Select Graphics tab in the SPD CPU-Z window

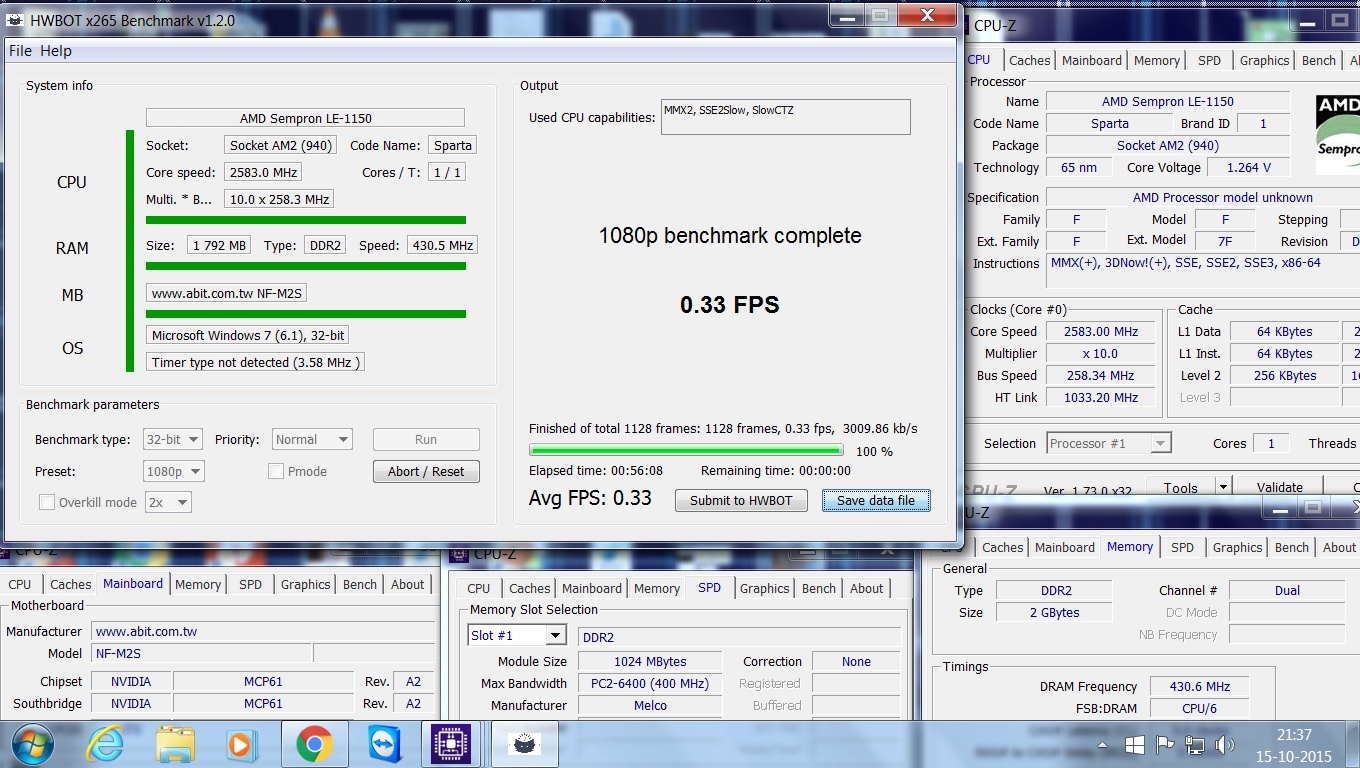tap(765, 588)
